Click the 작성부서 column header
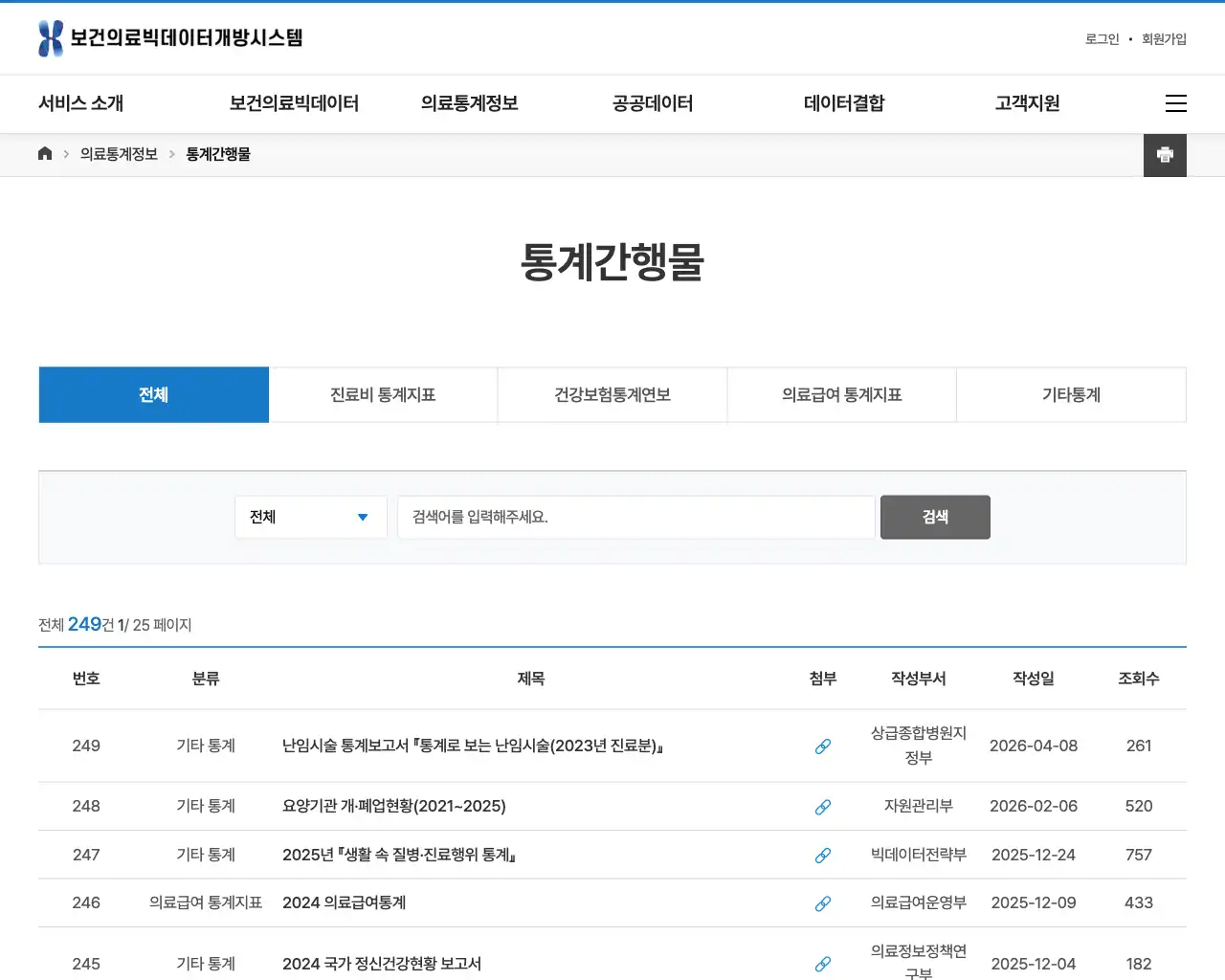 pos(919,679)
